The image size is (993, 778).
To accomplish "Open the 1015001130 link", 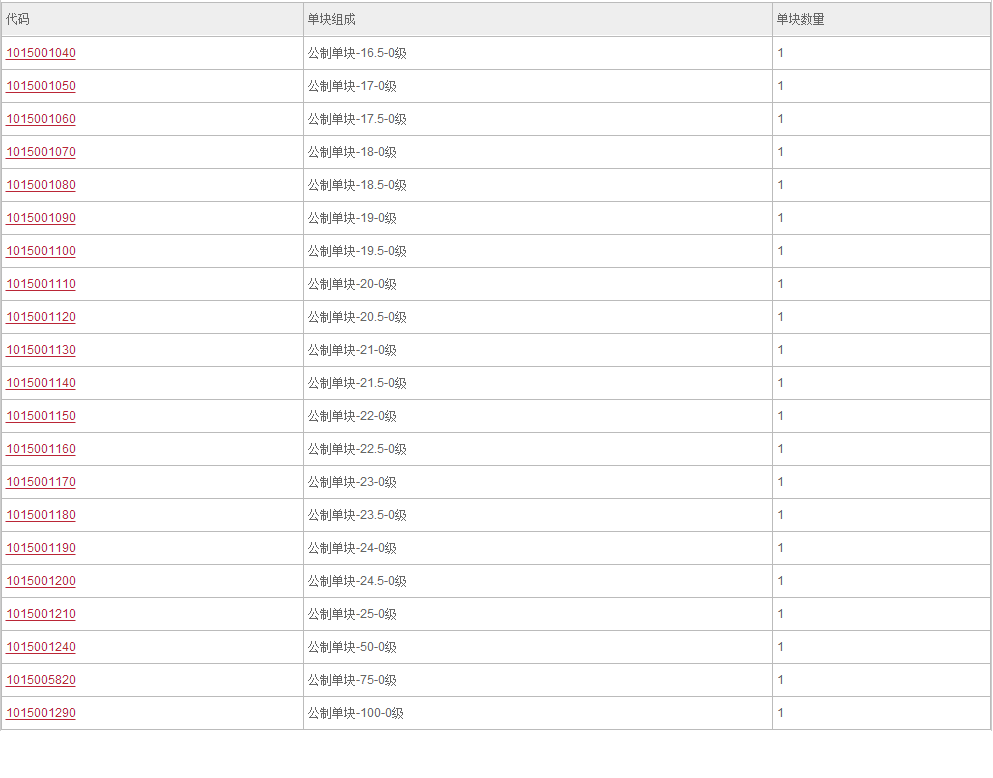I will point(41,349).
